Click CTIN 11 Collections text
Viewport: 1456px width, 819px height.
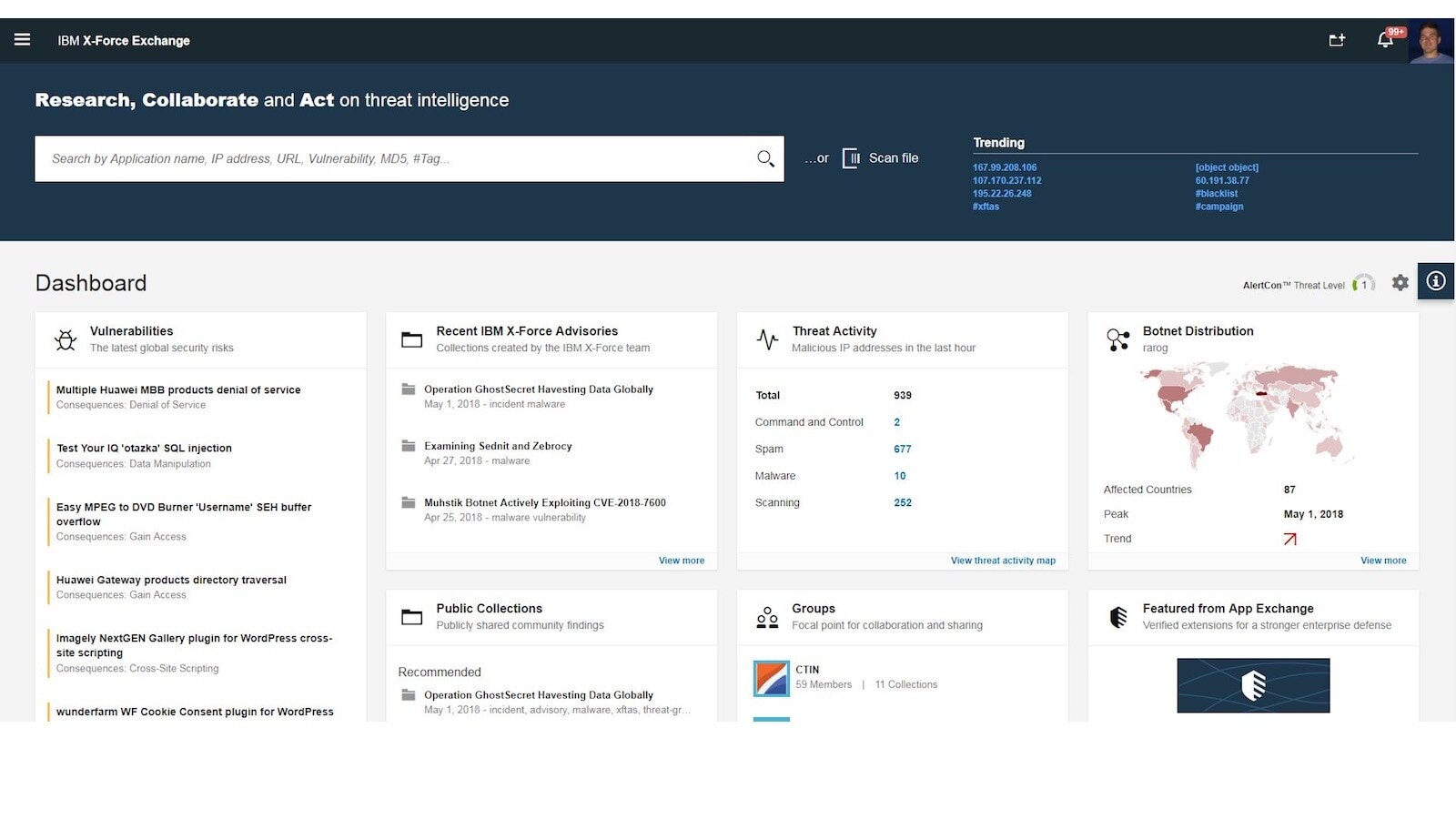[906, 684]
